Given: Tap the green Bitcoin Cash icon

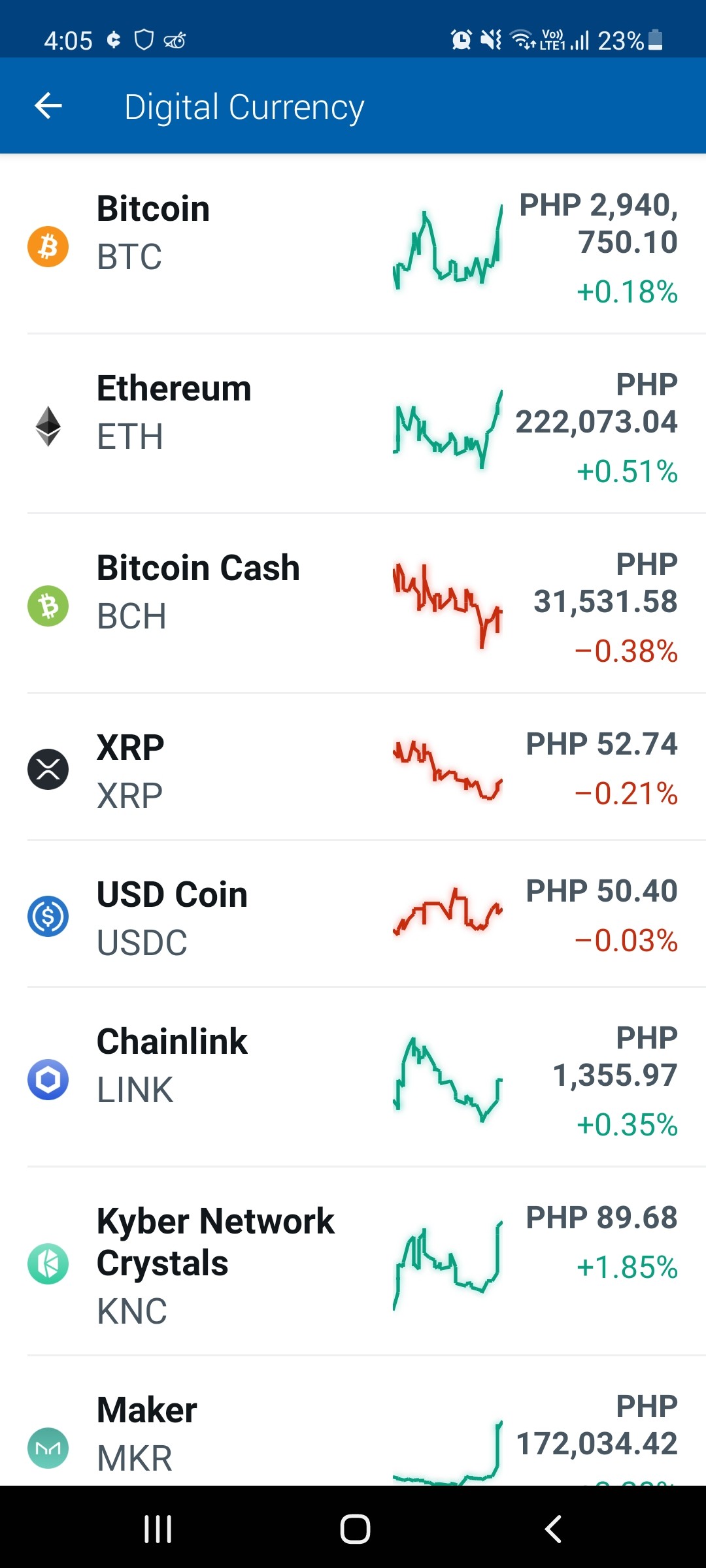Looking at the screenshot, I should 48,606.
